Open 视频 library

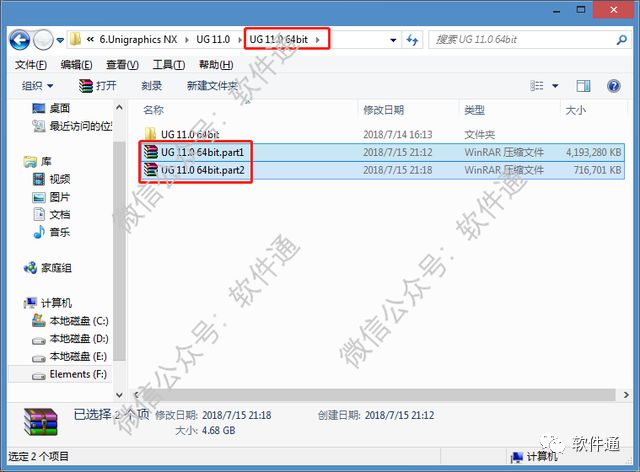(51, 179)
